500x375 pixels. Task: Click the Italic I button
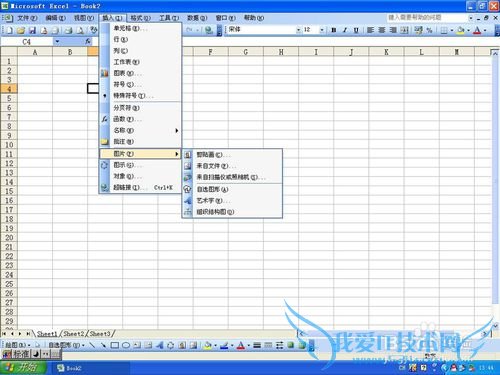pyautogui.click(x=345, y=30)
